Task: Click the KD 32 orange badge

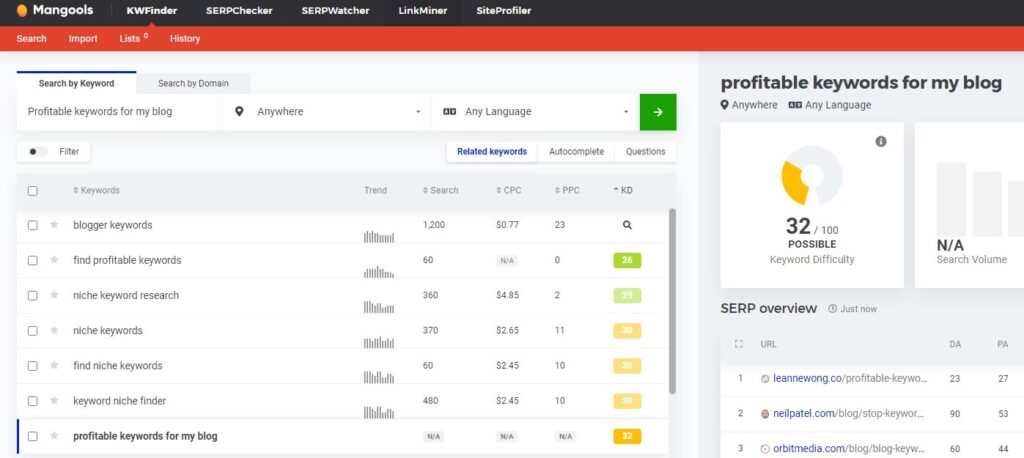Action: pyautogui.click(x=627, y=436)
